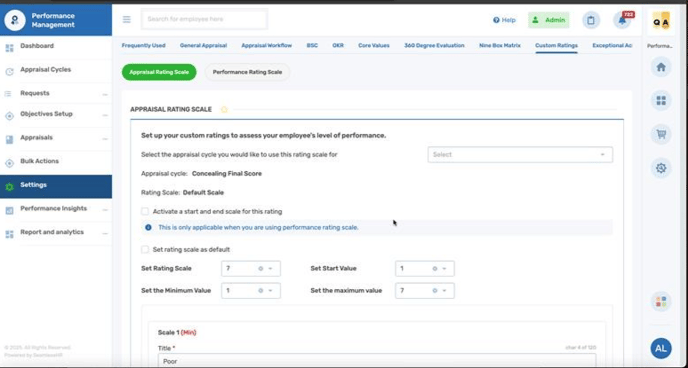Click the shopping cart icon
The width and height of the screenshot is (688, 368).
[x=661, y=134]
